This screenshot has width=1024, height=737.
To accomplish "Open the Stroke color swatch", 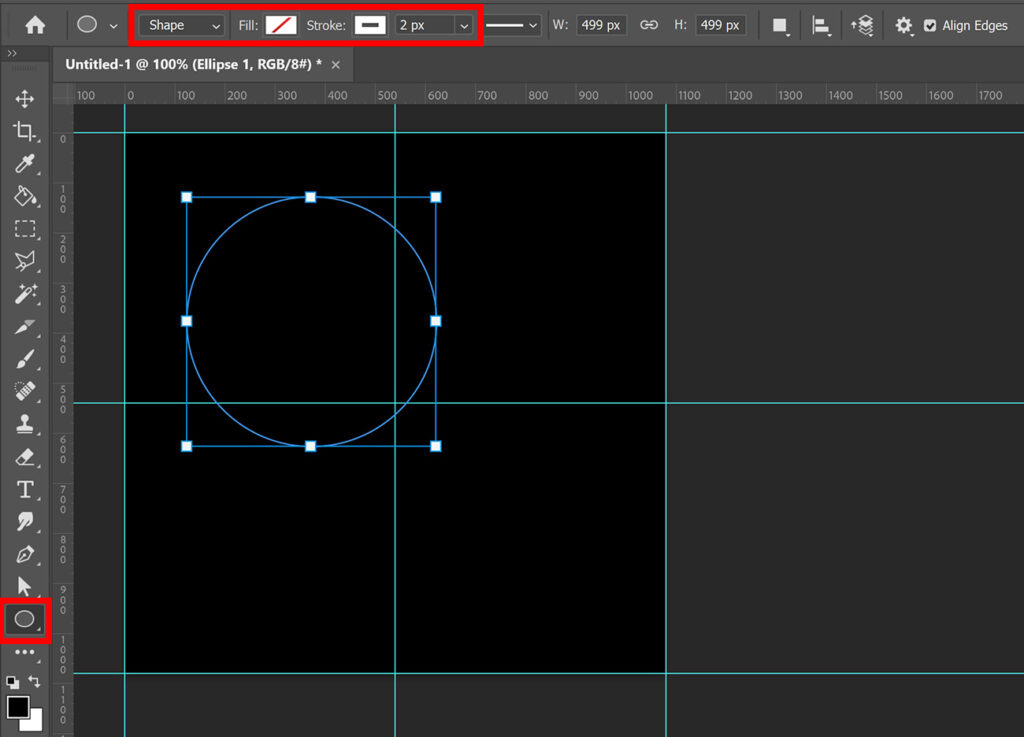I will click(370, 25).
